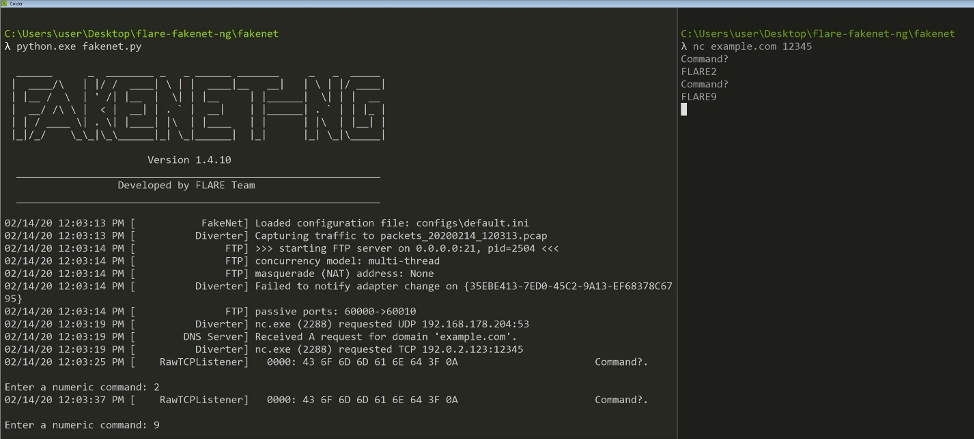Click the left pane directory path
The height and width of the screenshot is (439, 974).
pyautogui.click(x=141, y=34)
